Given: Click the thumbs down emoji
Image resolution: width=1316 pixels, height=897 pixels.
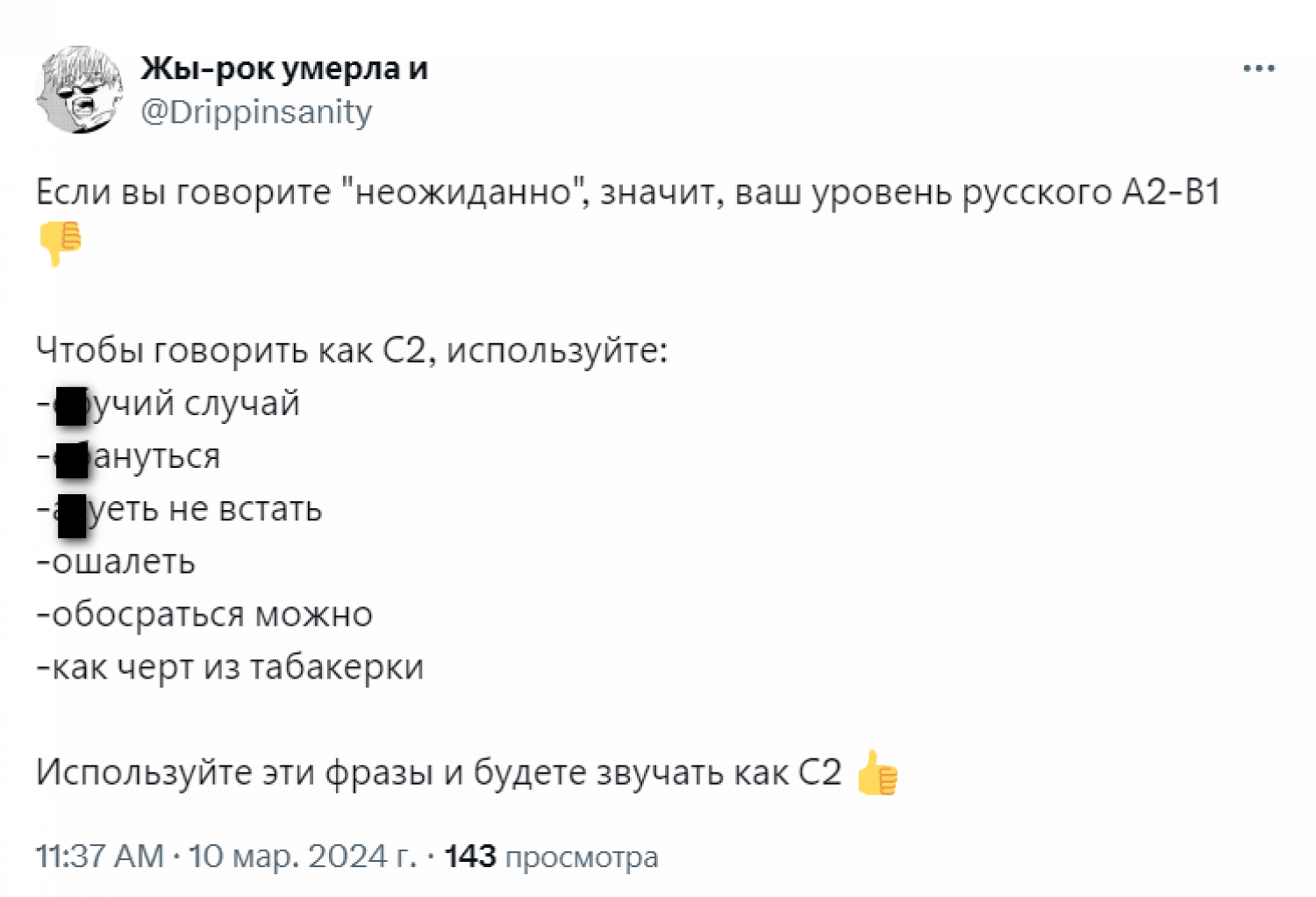Looking at the screenshot, I should click(x=61, y=242).
